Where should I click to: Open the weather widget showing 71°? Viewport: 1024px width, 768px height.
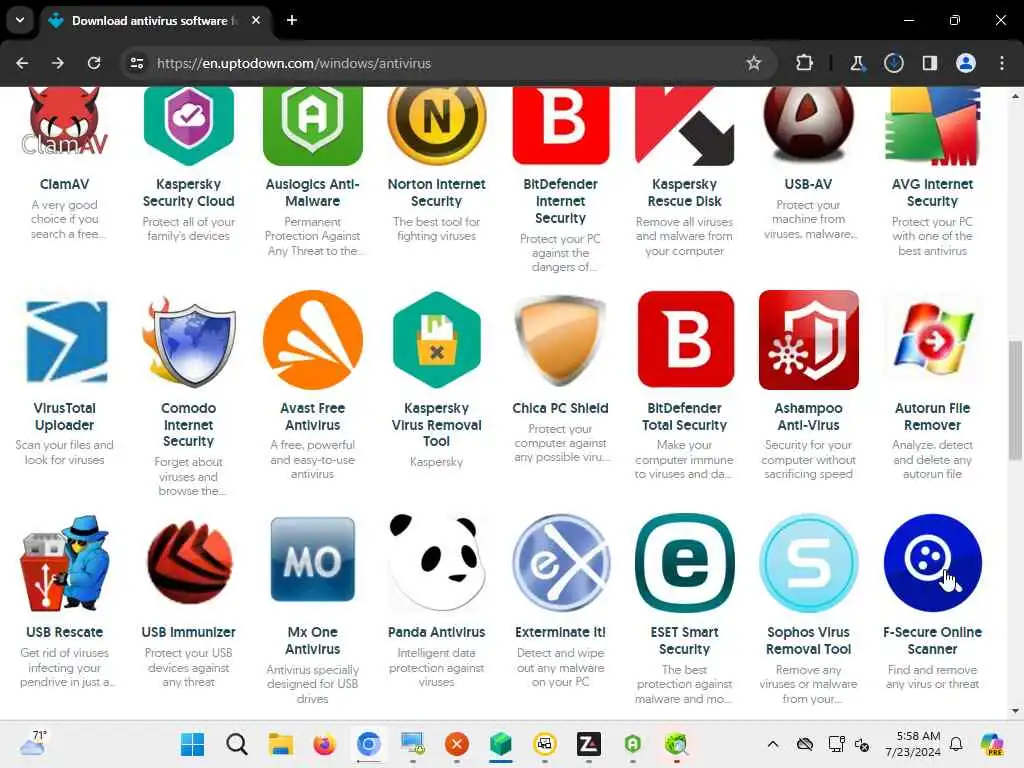pyautogui.click(x=33, y=743)
